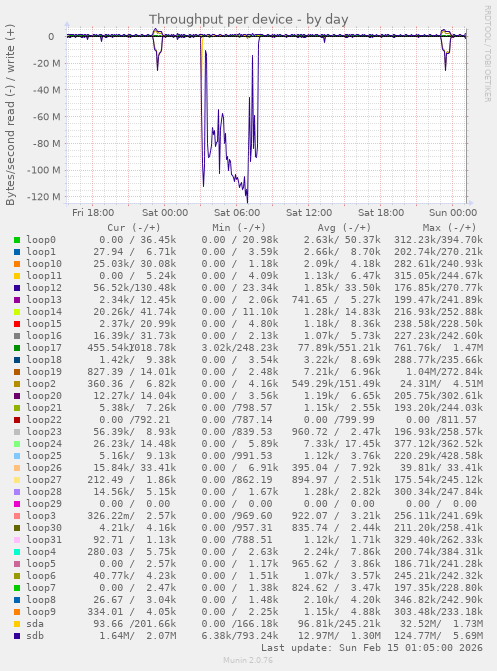Click the '-120 M' y-axis label

[43, 197]
